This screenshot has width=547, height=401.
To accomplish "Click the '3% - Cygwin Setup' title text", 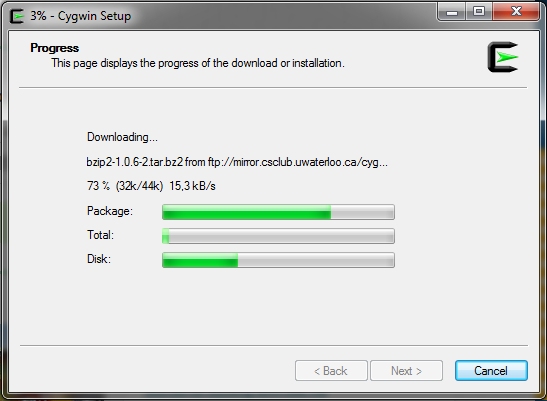I will click(x=81, y=16).
